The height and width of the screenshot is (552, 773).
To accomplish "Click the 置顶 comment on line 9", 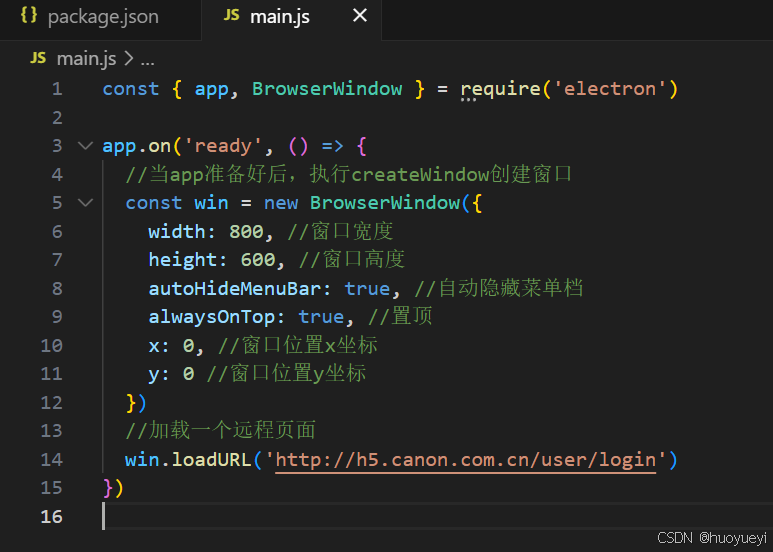I will coord(400,317).
